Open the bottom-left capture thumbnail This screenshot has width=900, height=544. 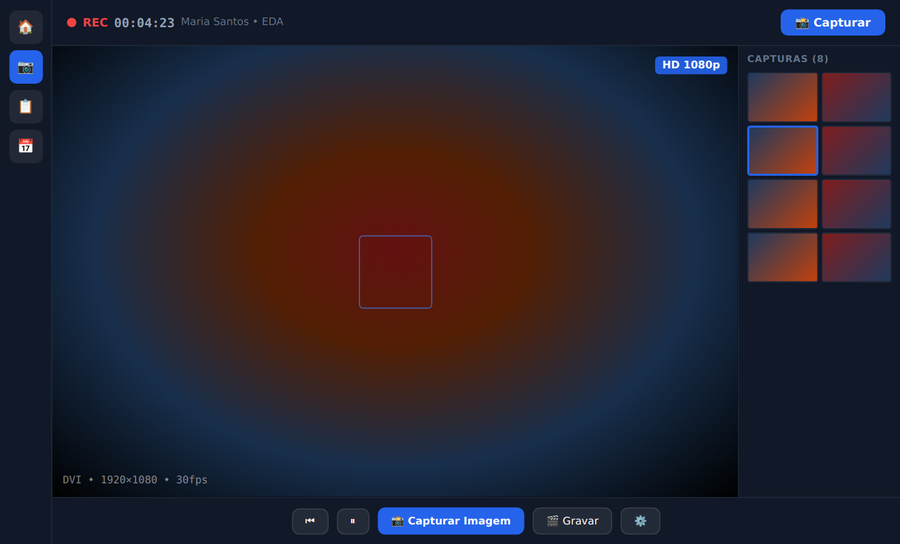coord(782,257)
